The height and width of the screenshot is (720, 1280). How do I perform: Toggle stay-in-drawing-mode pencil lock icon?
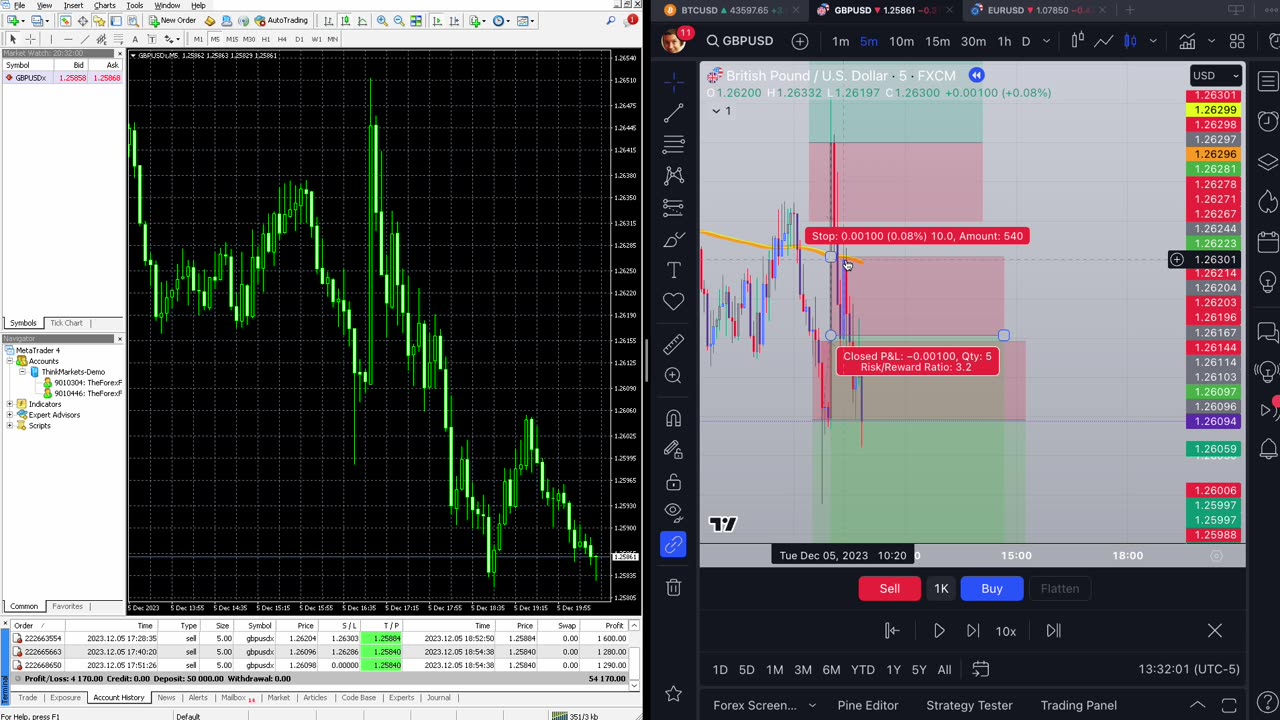673,450
